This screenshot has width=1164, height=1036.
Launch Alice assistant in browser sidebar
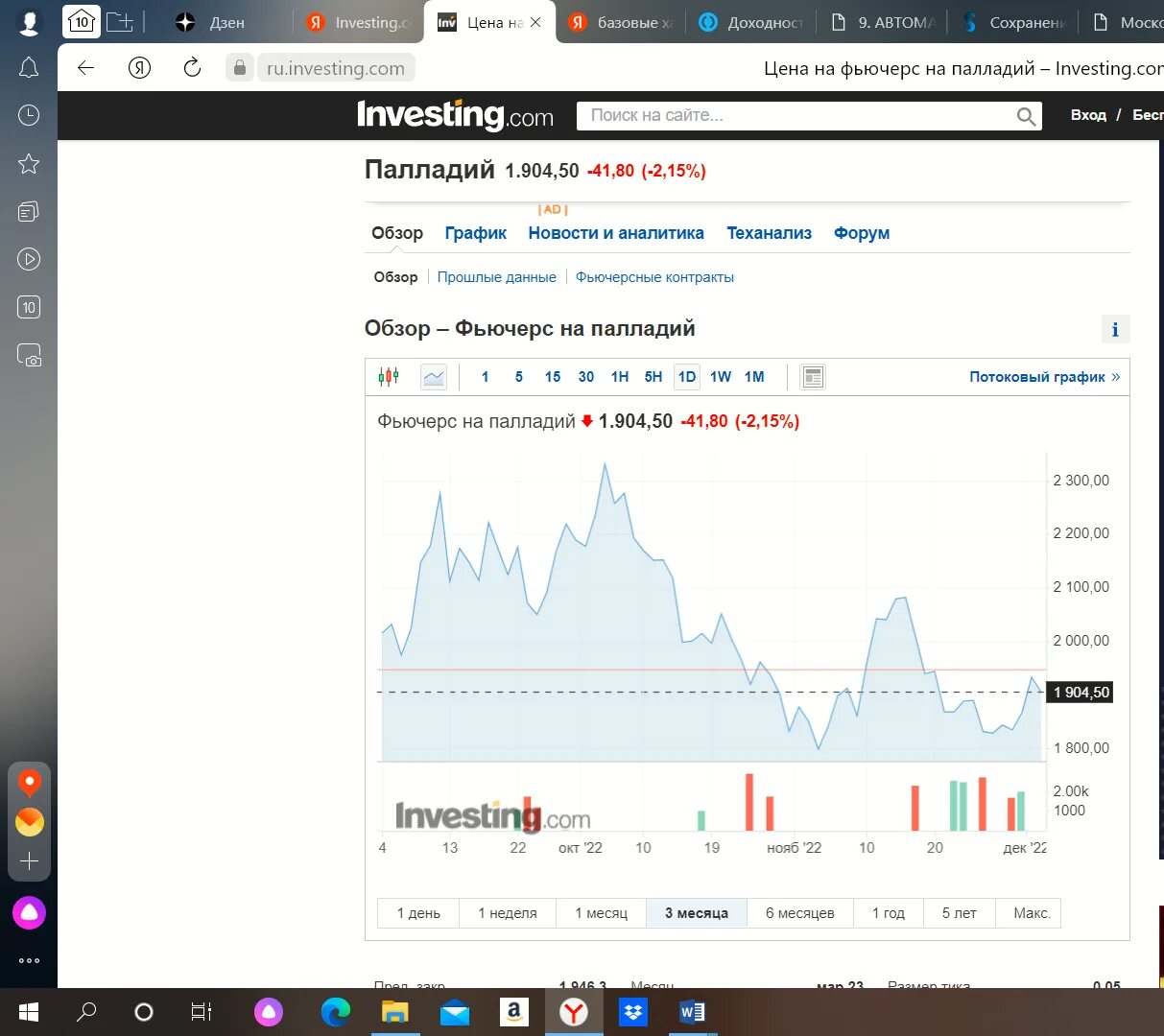pyautogui.click(x=29, y=912)
